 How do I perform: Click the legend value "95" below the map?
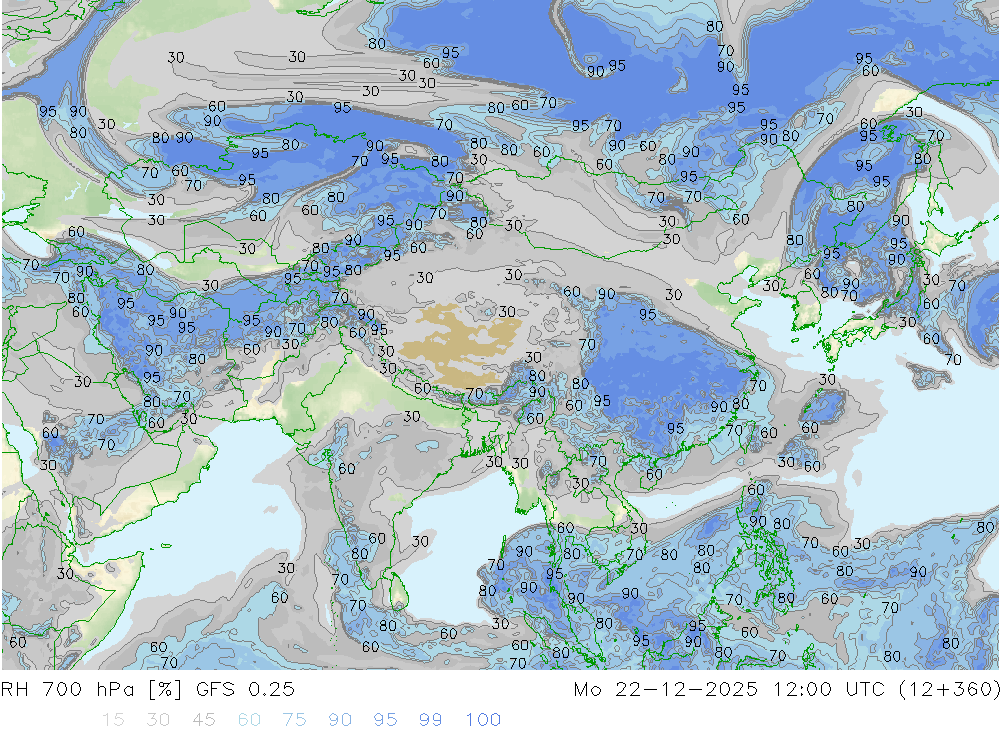(x=385, y=720)
